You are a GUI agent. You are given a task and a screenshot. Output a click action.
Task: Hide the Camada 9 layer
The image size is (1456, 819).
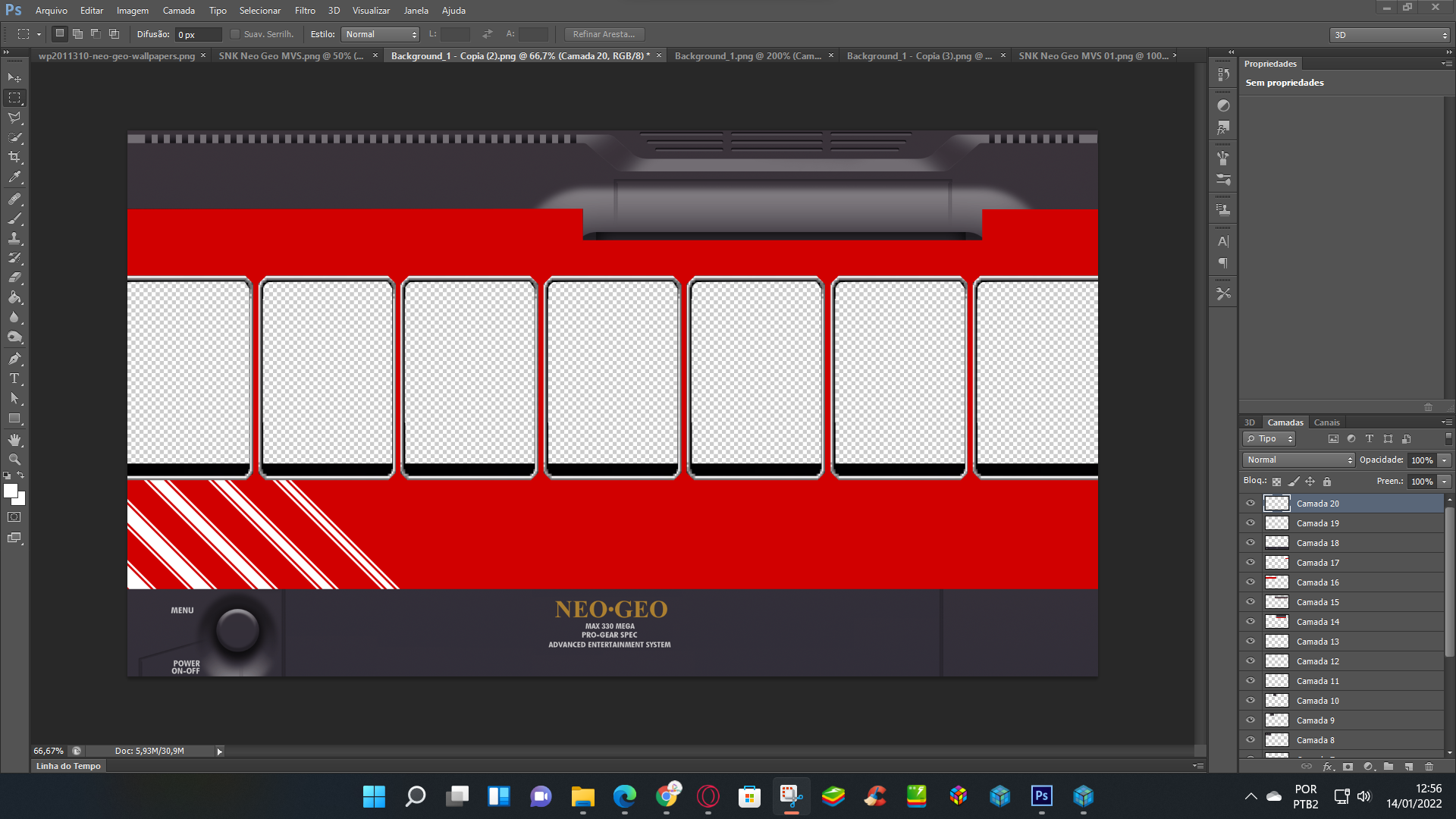[1250, 720]
